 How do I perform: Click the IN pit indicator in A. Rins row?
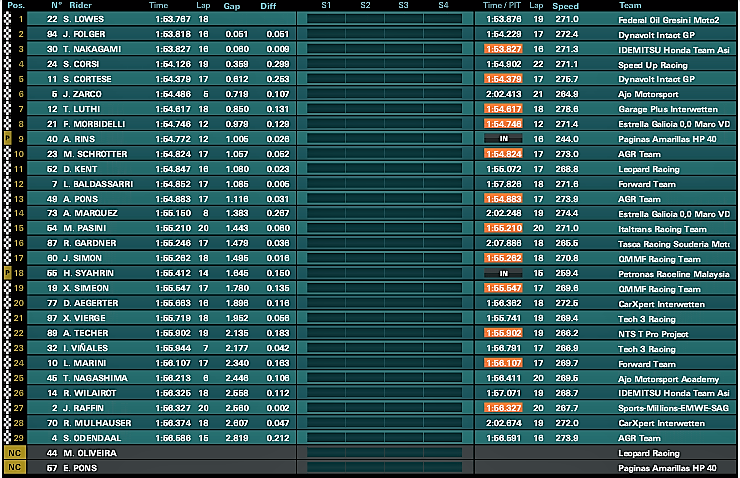[x=503, y=139]
